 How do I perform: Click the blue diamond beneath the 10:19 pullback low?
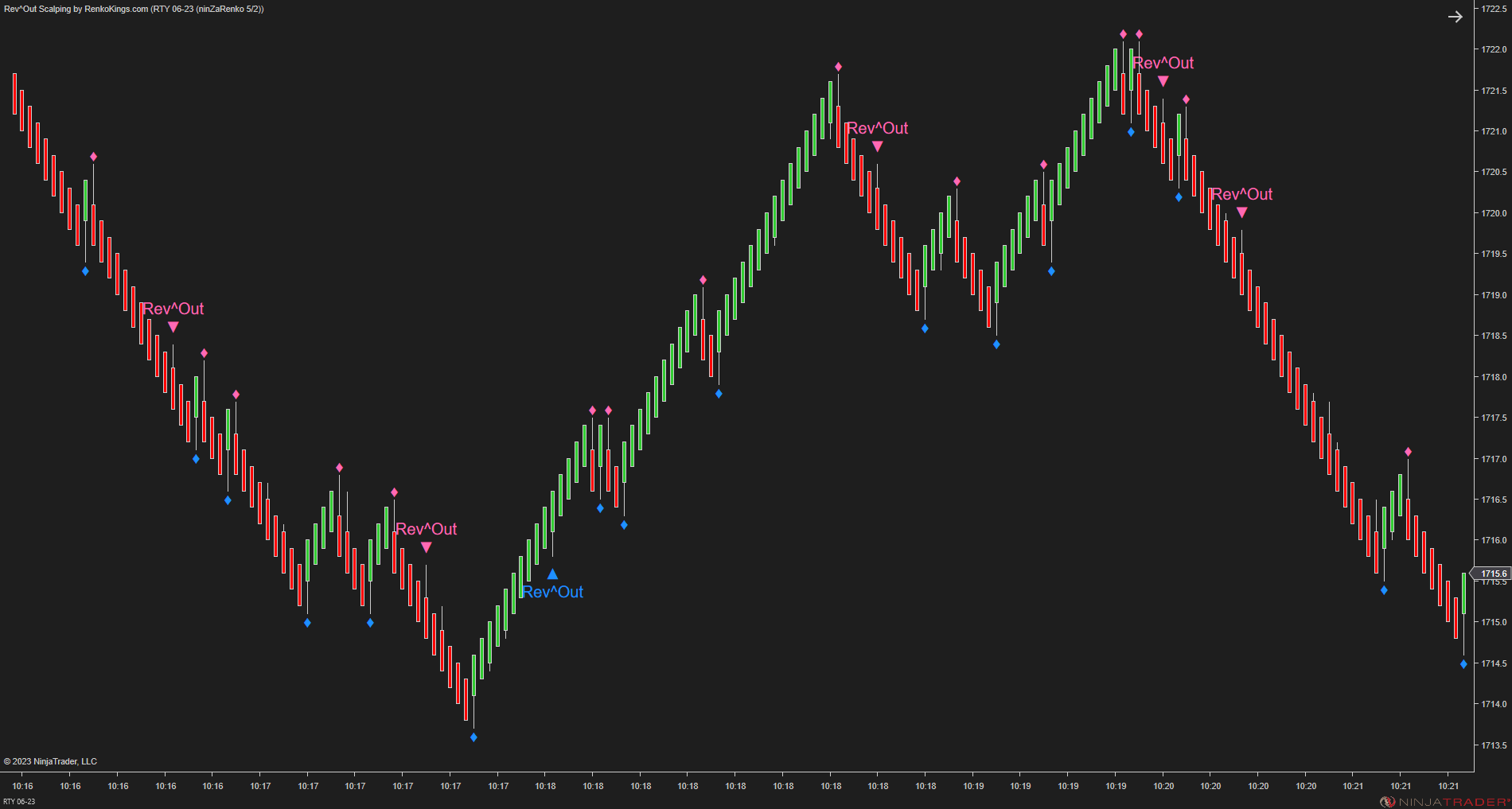pyautogui.click(x=996, y=344)
